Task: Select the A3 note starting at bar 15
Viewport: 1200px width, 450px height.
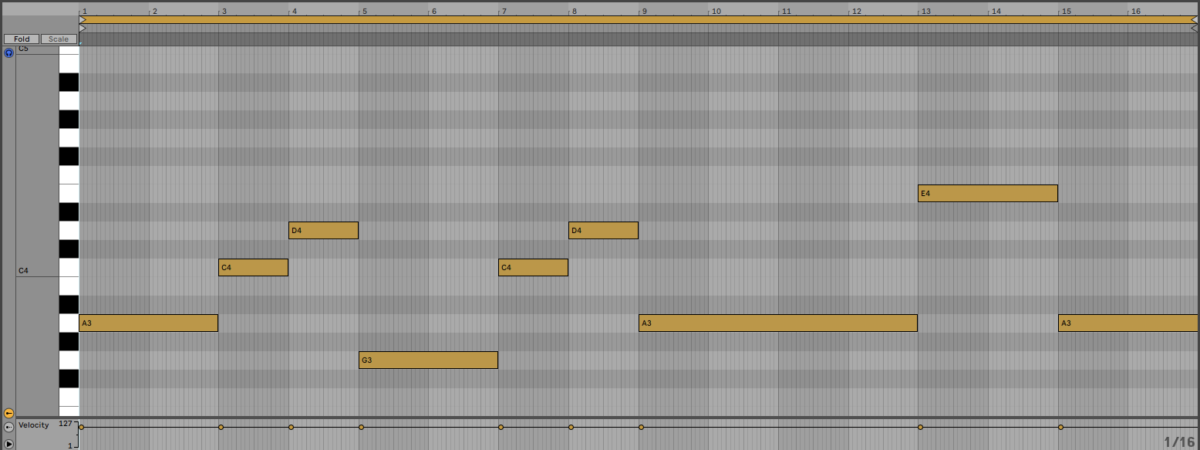Action: (x=1128, y=323)
